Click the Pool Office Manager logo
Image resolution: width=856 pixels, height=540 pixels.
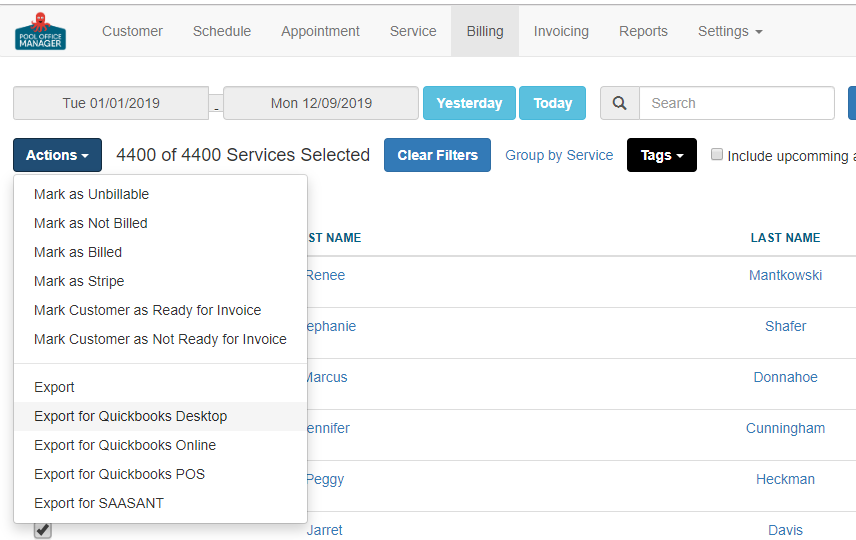(40, 31)
